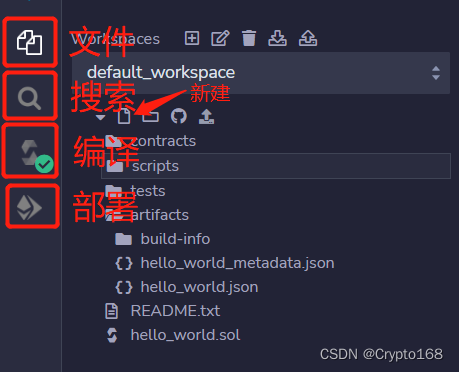Open hello_world_metadata.json file

[225, 263]
